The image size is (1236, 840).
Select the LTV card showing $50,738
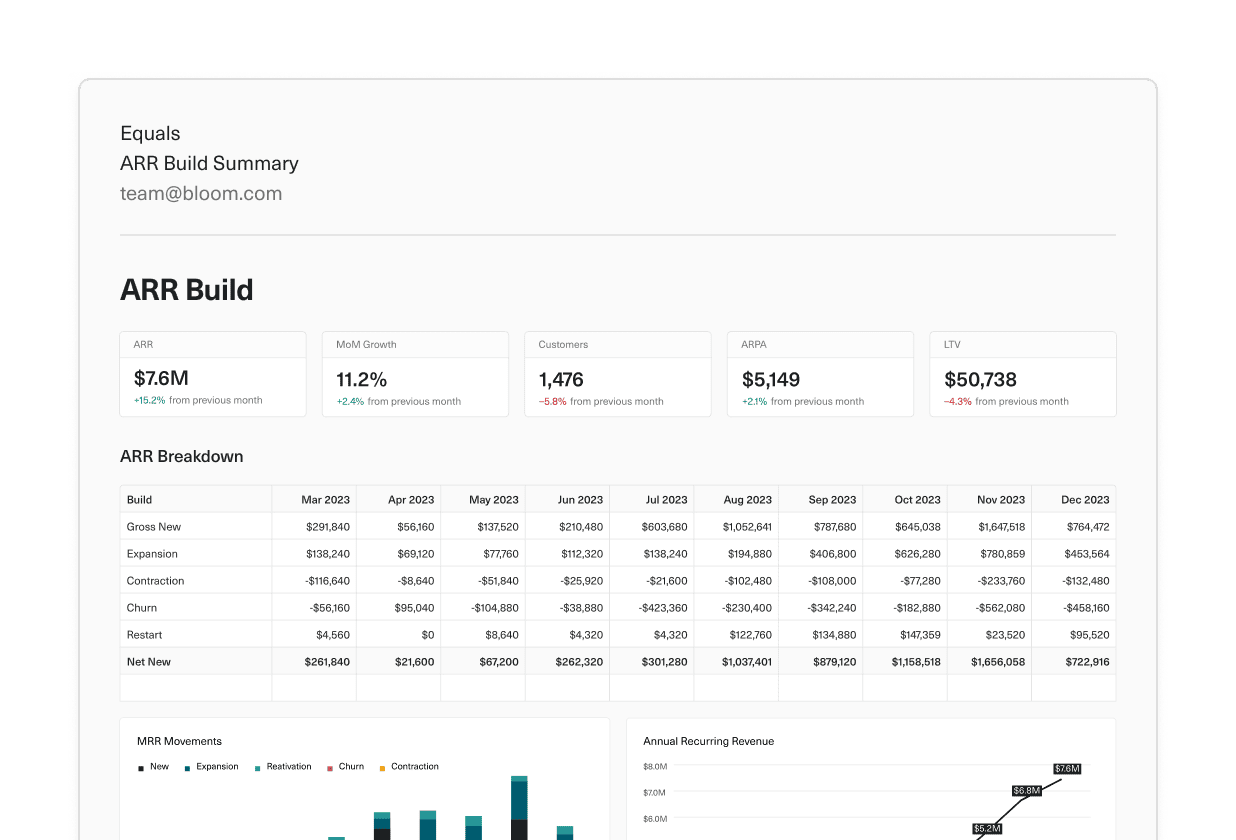(x=1022, y=374)
